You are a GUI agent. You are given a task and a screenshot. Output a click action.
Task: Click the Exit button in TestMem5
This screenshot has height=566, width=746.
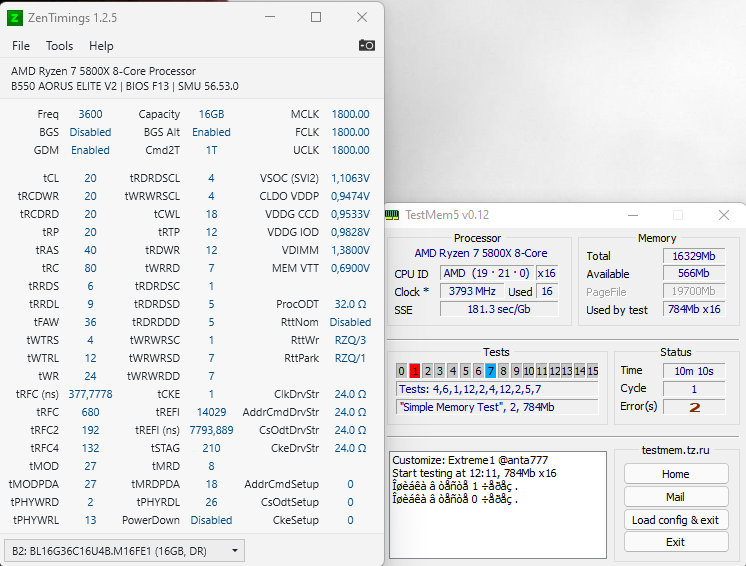[676, 542]
